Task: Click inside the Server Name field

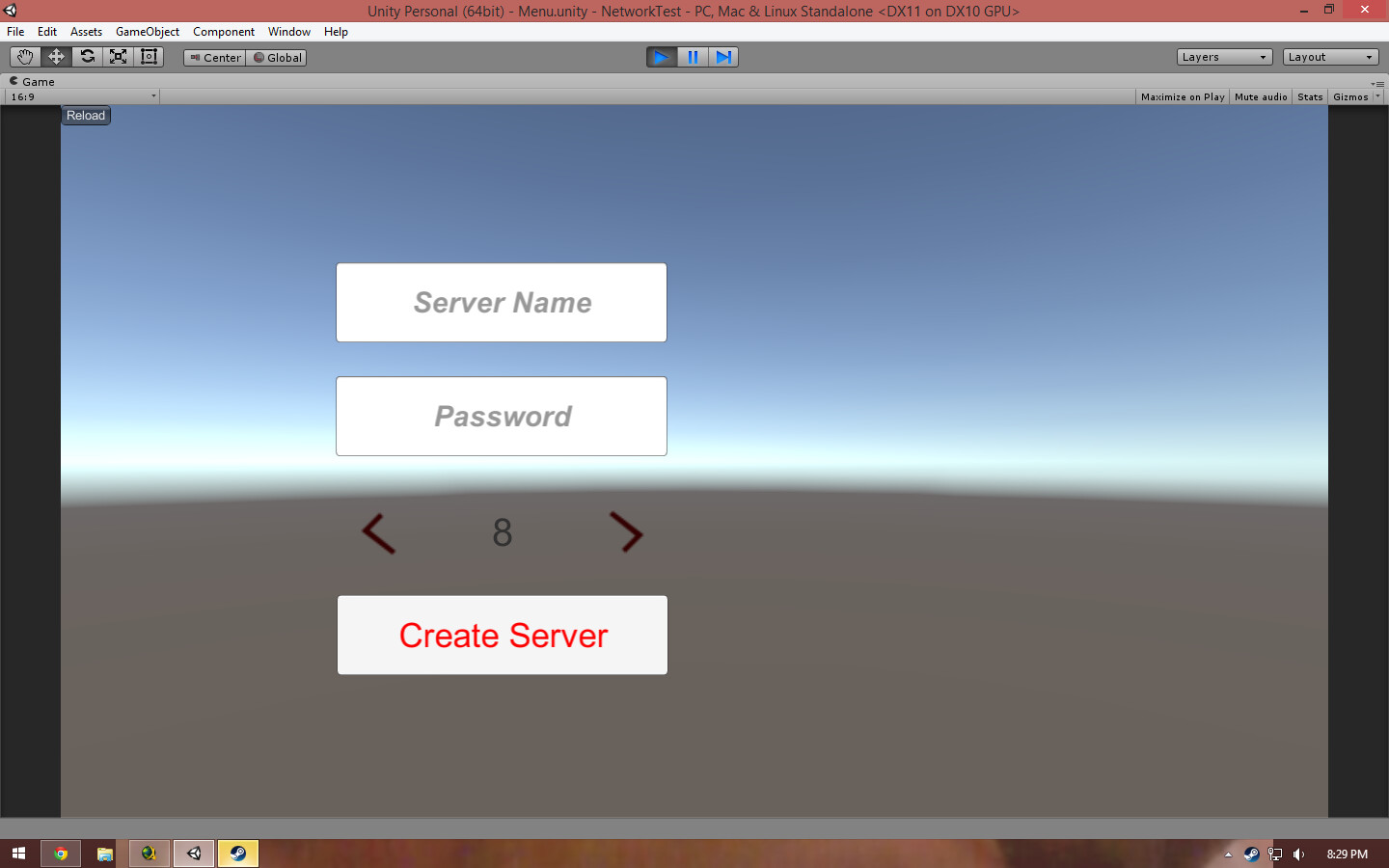Action: [501, 302]
